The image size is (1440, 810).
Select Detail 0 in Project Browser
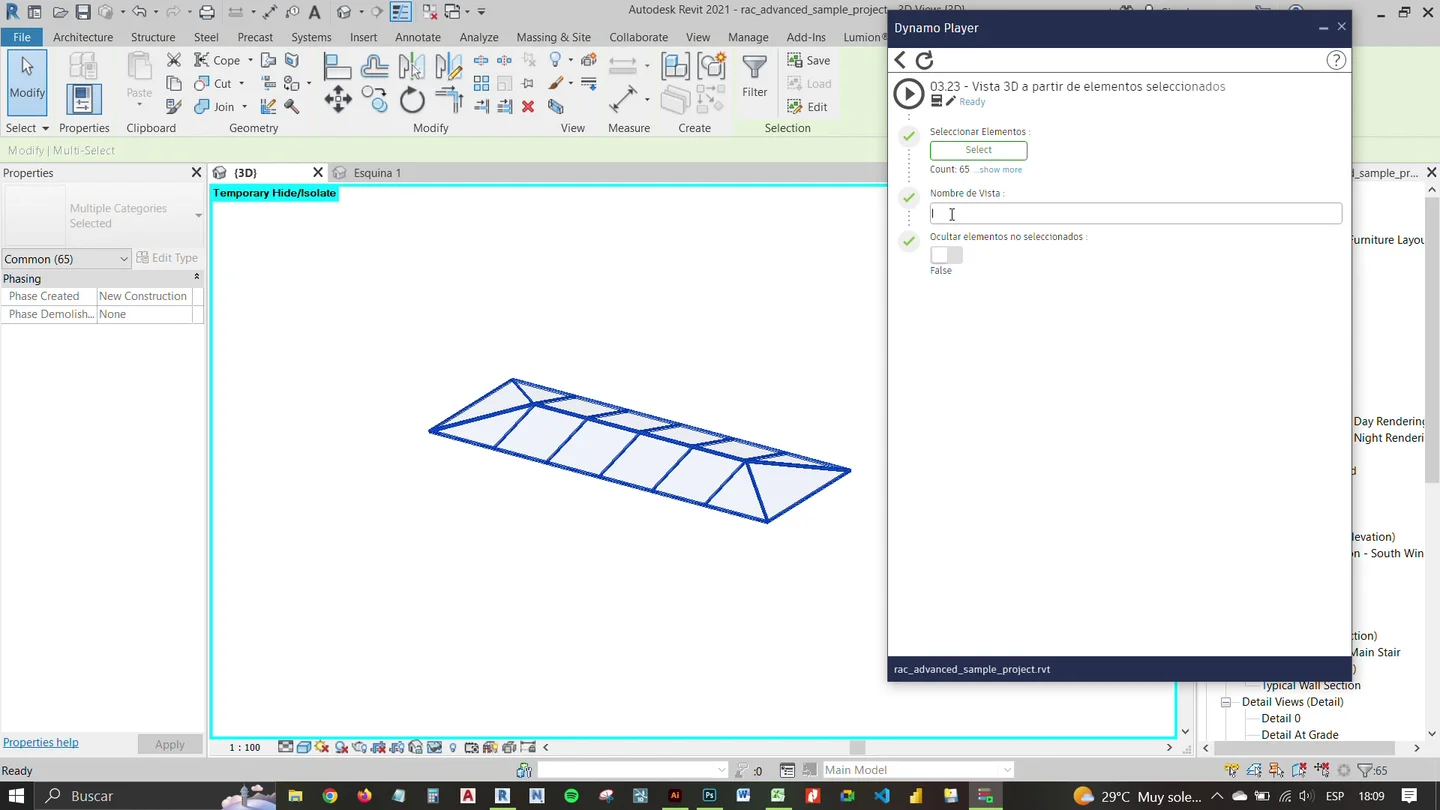[1281, 718]
